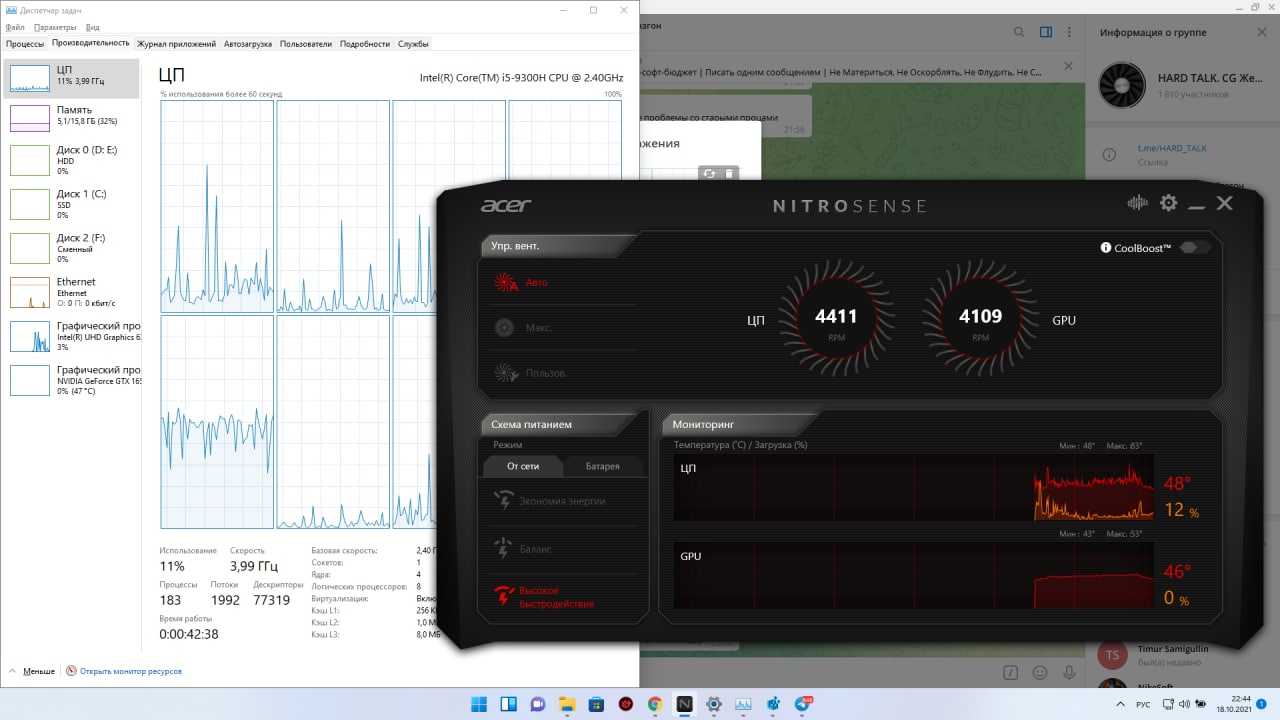Viewport: 1280px width, 720px height.
Task: Select Пользов. custom fan mode
Action: coord(546,373)
